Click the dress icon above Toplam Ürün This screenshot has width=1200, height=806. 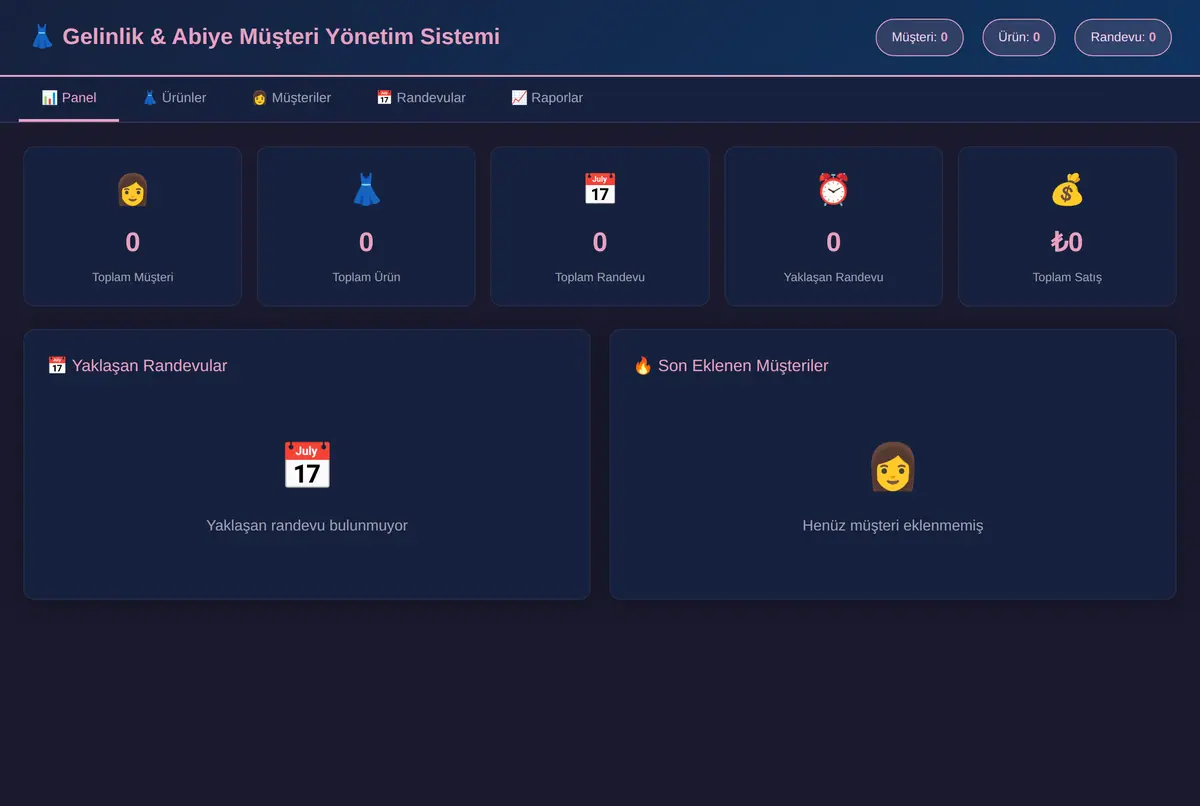point(366,189)
